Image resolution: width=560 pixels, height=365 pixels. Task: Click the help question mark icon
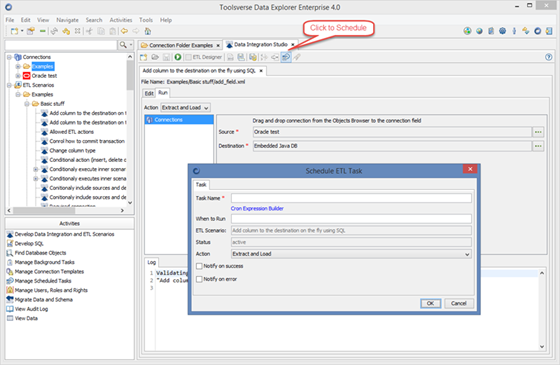point(549,57)
